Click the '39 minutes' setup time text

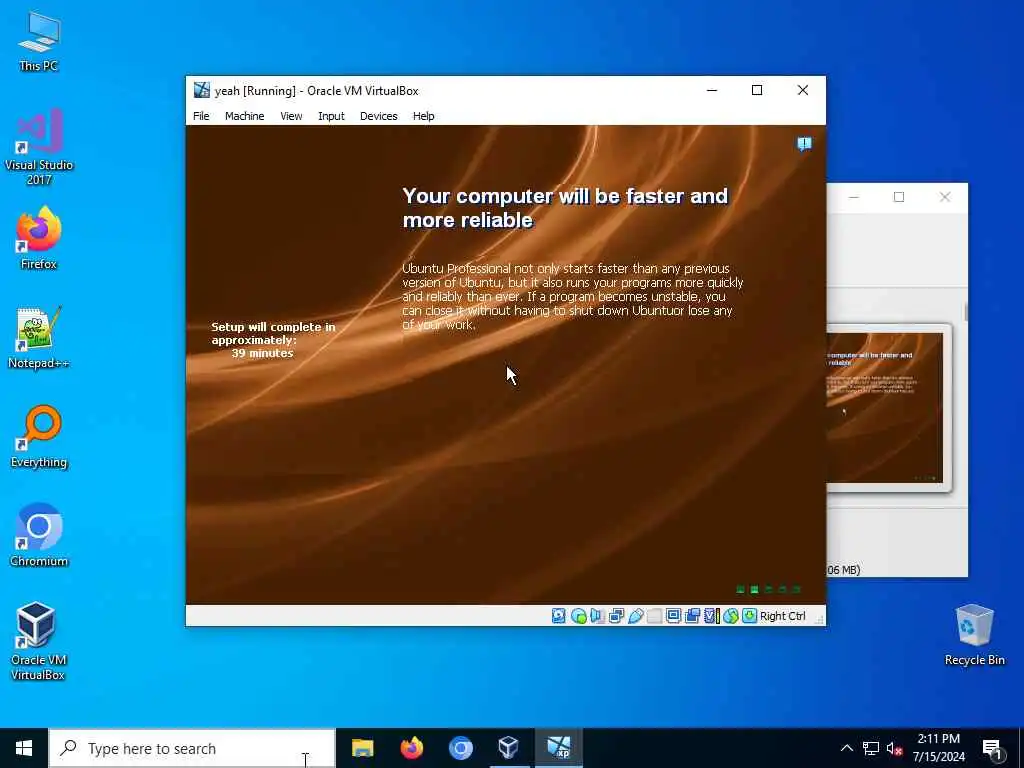click(263, 353)
